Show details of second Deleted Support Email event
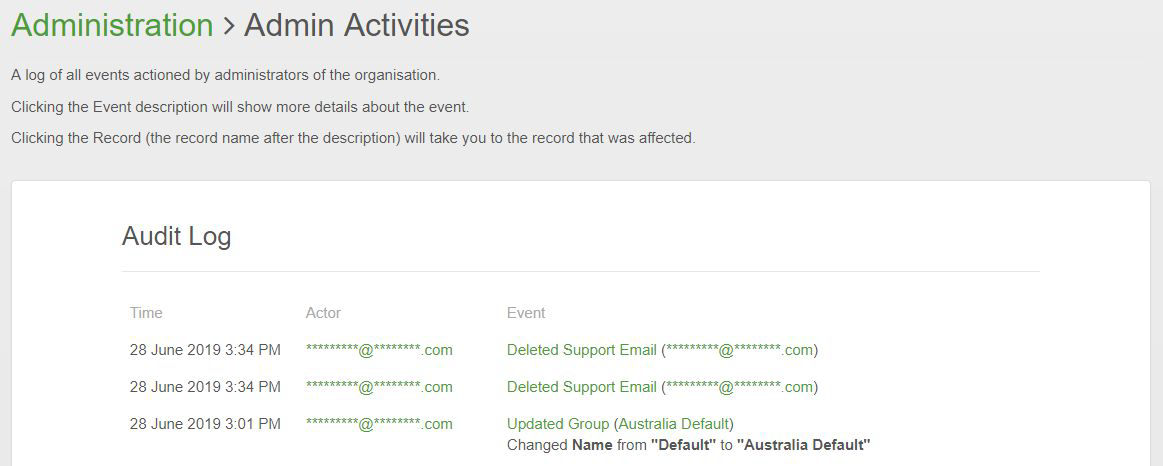The width and height of the screenshot is (1163, 466). (x=581, y=387)
